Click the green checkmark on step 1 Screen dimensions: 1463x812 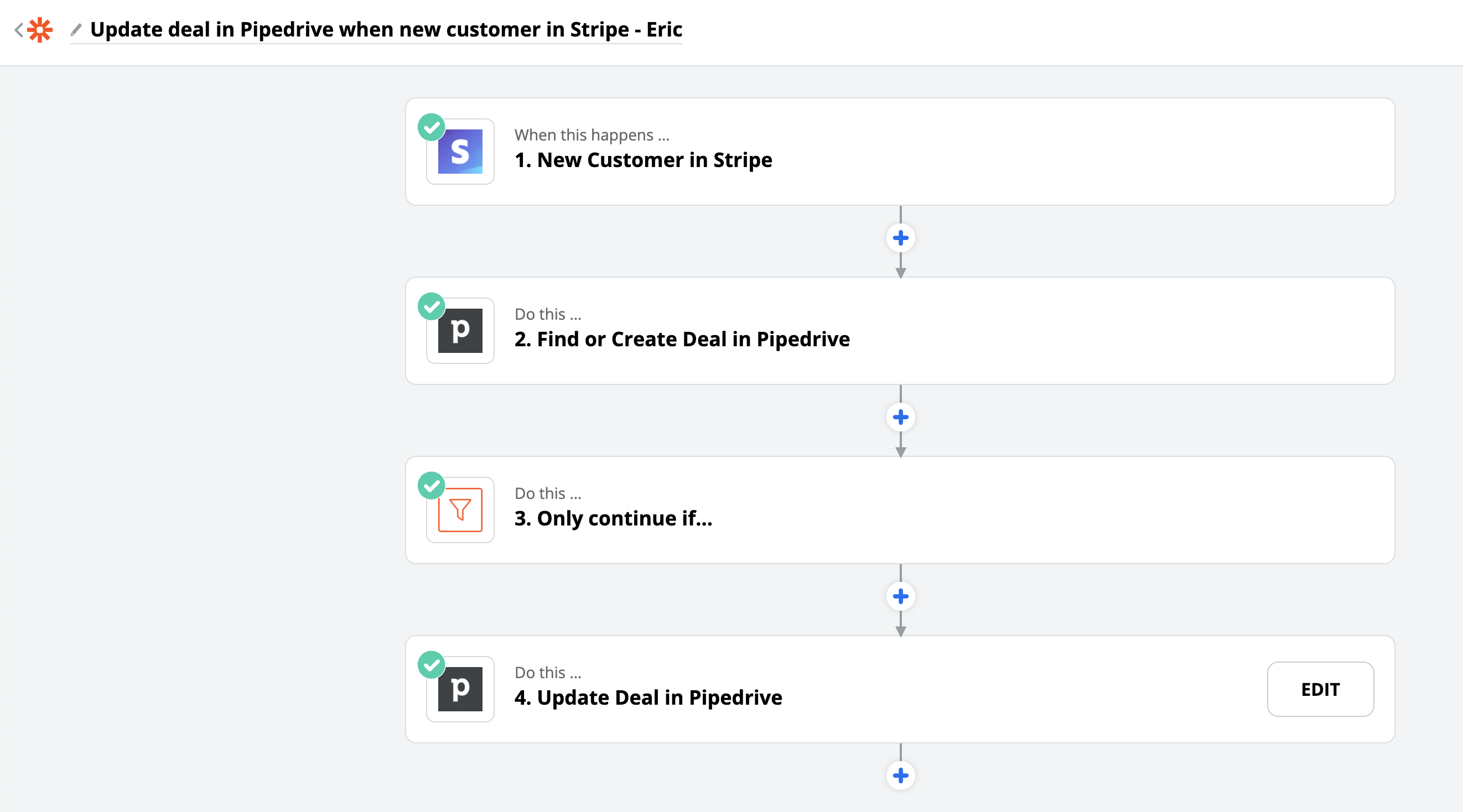click(432, 128)
